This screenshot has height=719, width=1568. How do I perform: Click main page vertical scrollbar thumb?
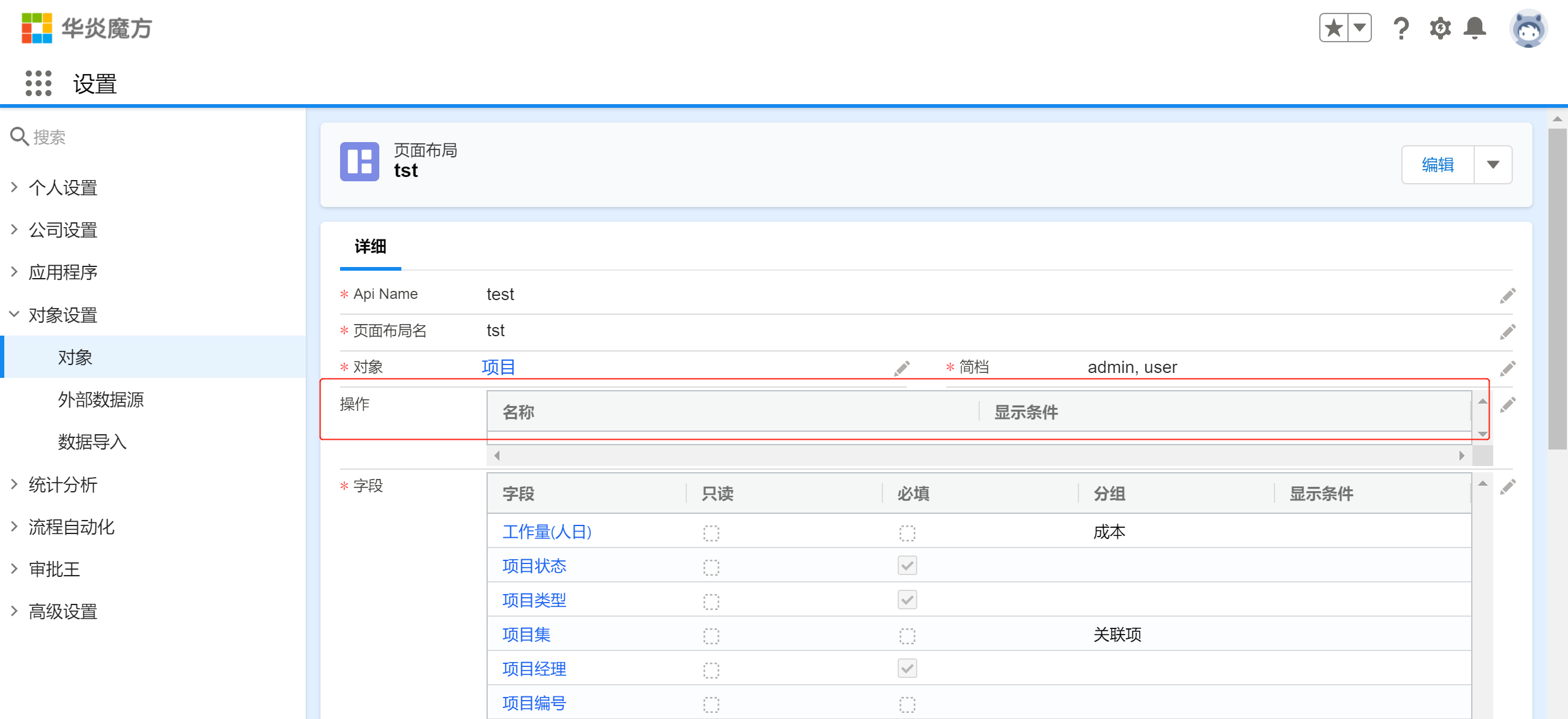coord(1557,288)
